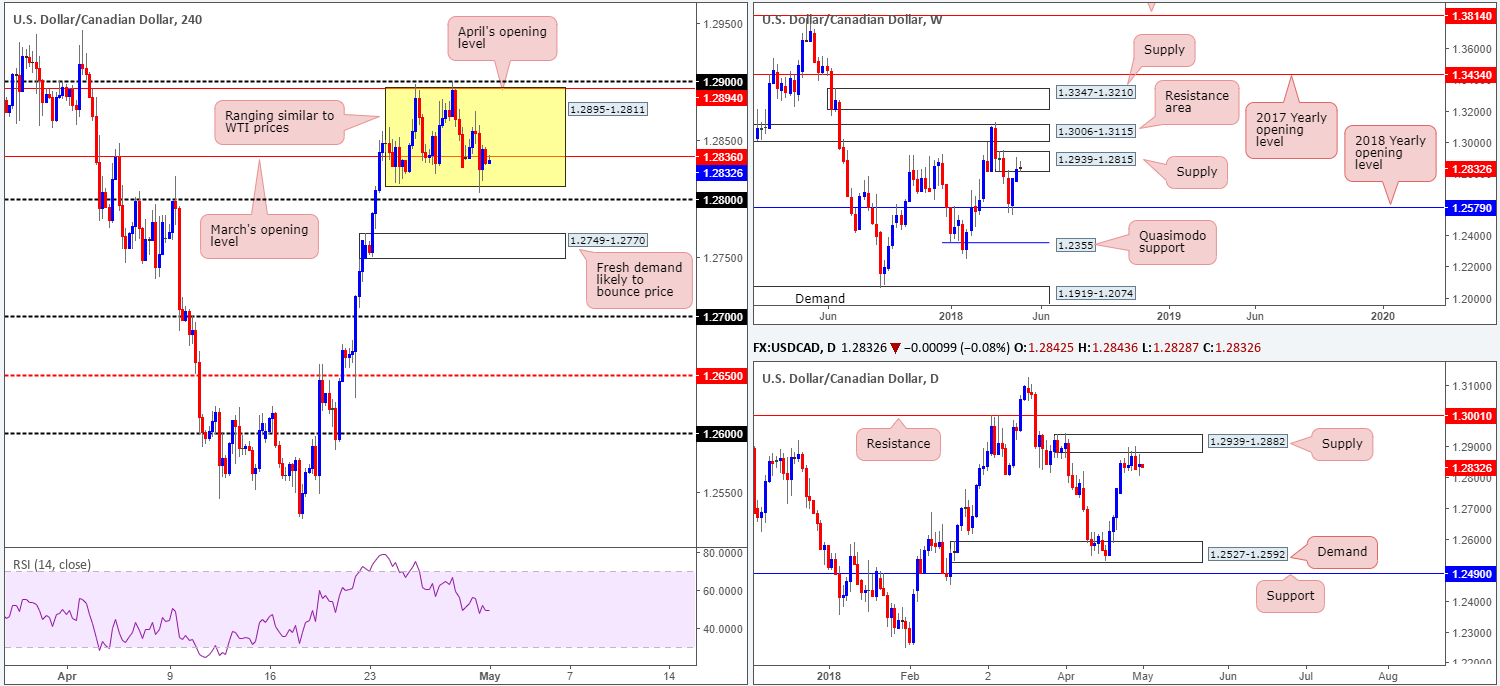Image resolution: width=1500 pixels, height=686 pixels.
Task: Click the 1.2527-1.2592 daily demand label
Action: click(1247, 553)
